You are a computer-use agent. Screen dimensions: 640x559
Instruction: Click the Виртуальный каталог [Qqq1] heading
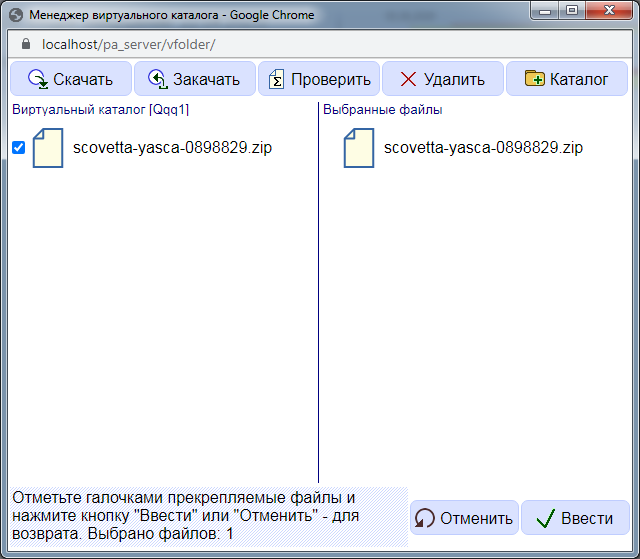100,109
